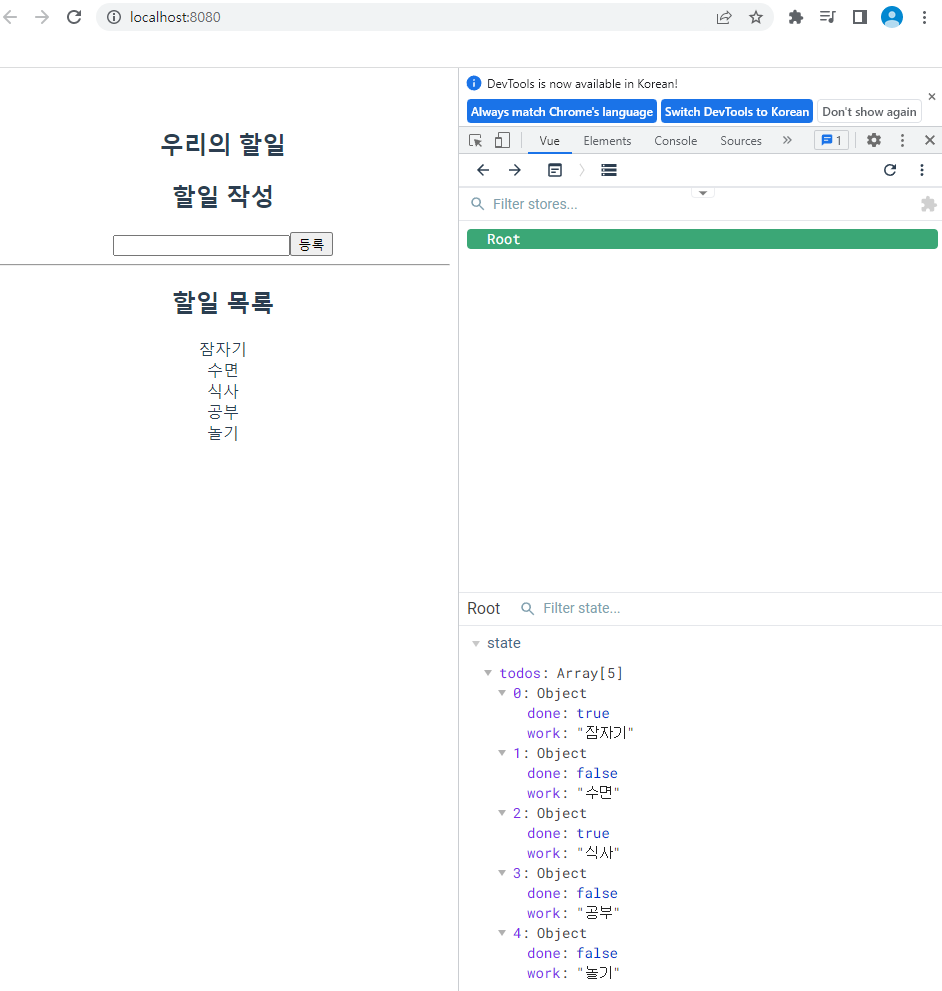
Task: Reload the page with browser refresh icon
Action: coord(74,17)
